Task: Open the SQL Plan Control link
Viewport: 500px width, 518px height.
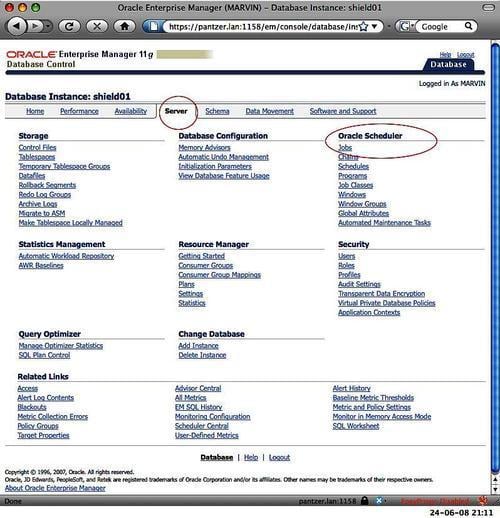Action: pos(44,355)
